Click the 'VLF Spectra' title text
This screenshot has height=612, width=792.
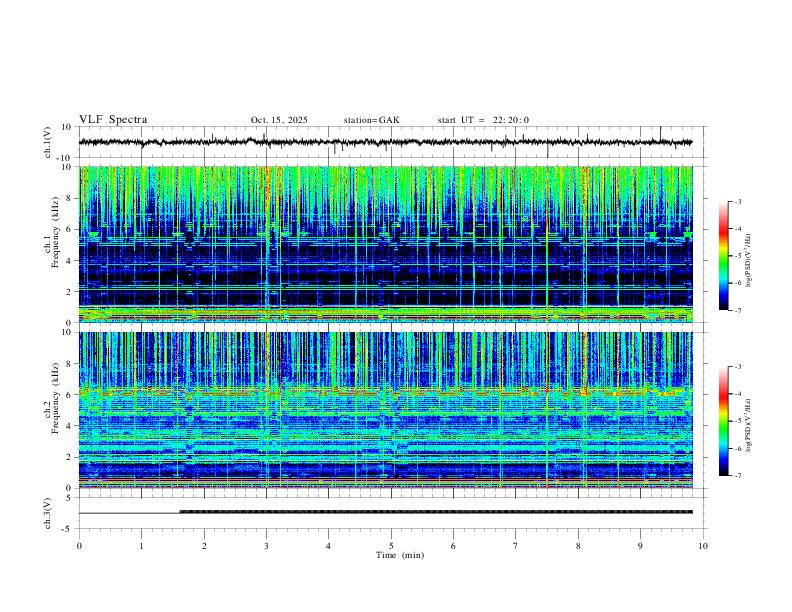pos(113,120)
